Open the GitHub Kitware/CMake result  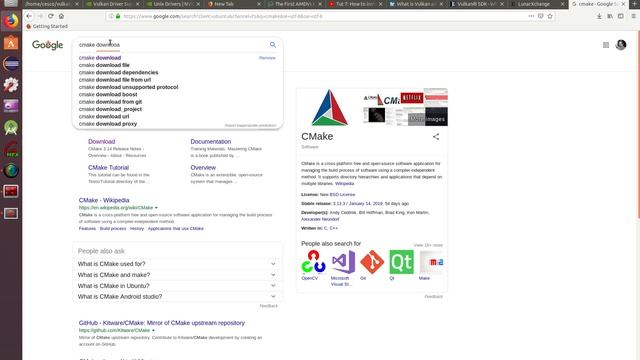point(162,323)
